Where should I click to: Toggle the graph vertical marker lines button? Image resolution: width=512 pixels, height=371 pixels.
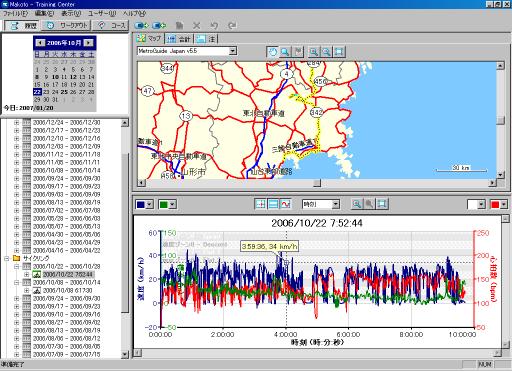tap(260, 204)
